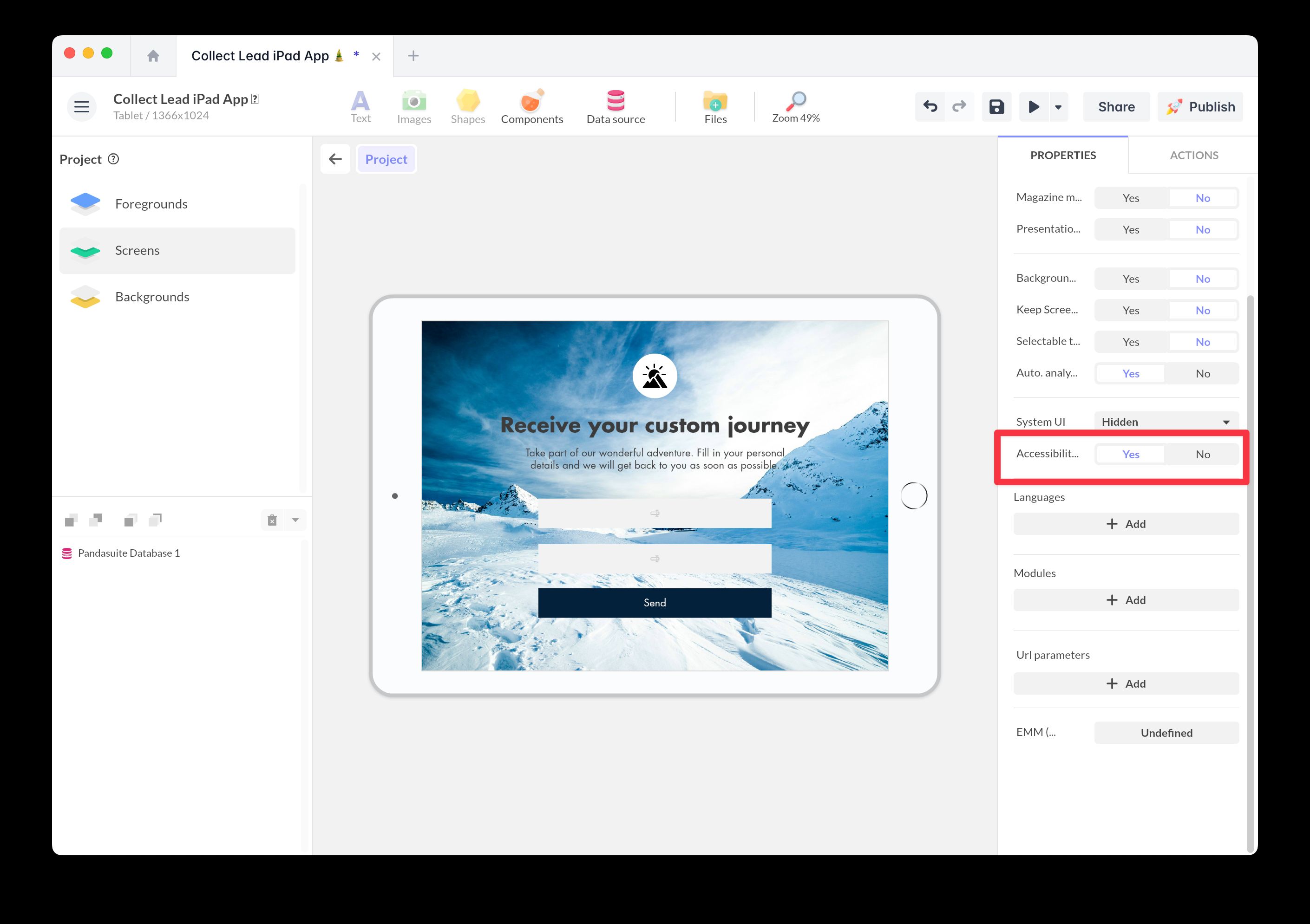Viewport: 1310px width, 924px height.
Task: Turn off Auto analytics with No
Action: pos(1202,373)
